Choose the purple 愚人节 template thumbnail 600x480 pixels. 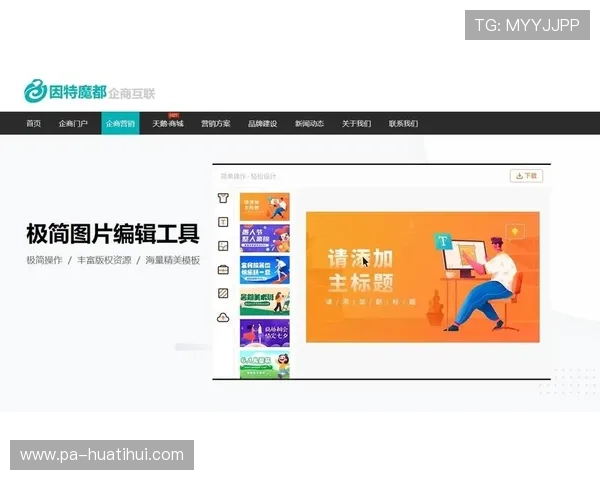pos(265,238)
